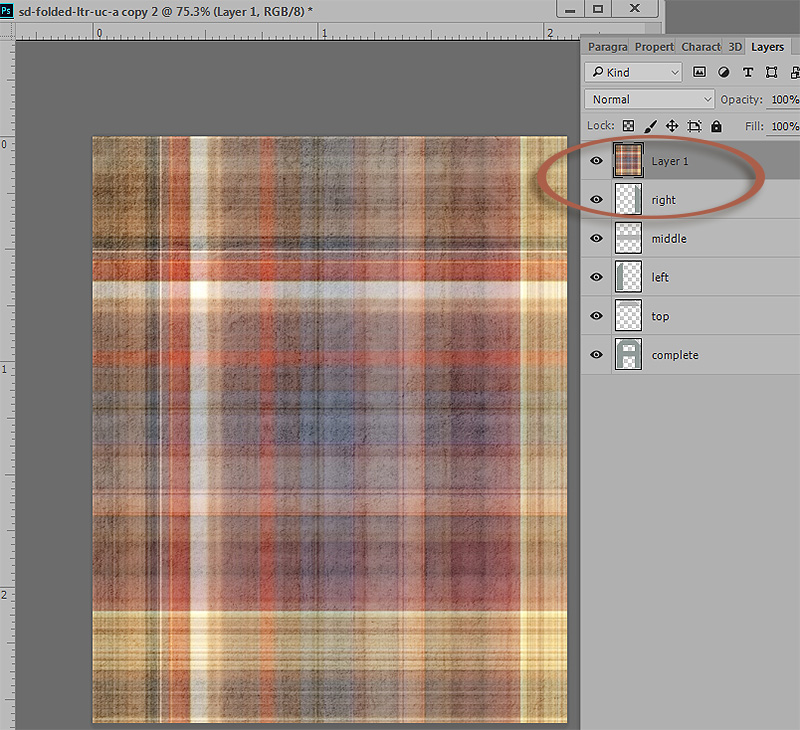This screenshot has width=800, height=730.
Task: Hide the middle layer eye icon
Action: tap(596, 238)
